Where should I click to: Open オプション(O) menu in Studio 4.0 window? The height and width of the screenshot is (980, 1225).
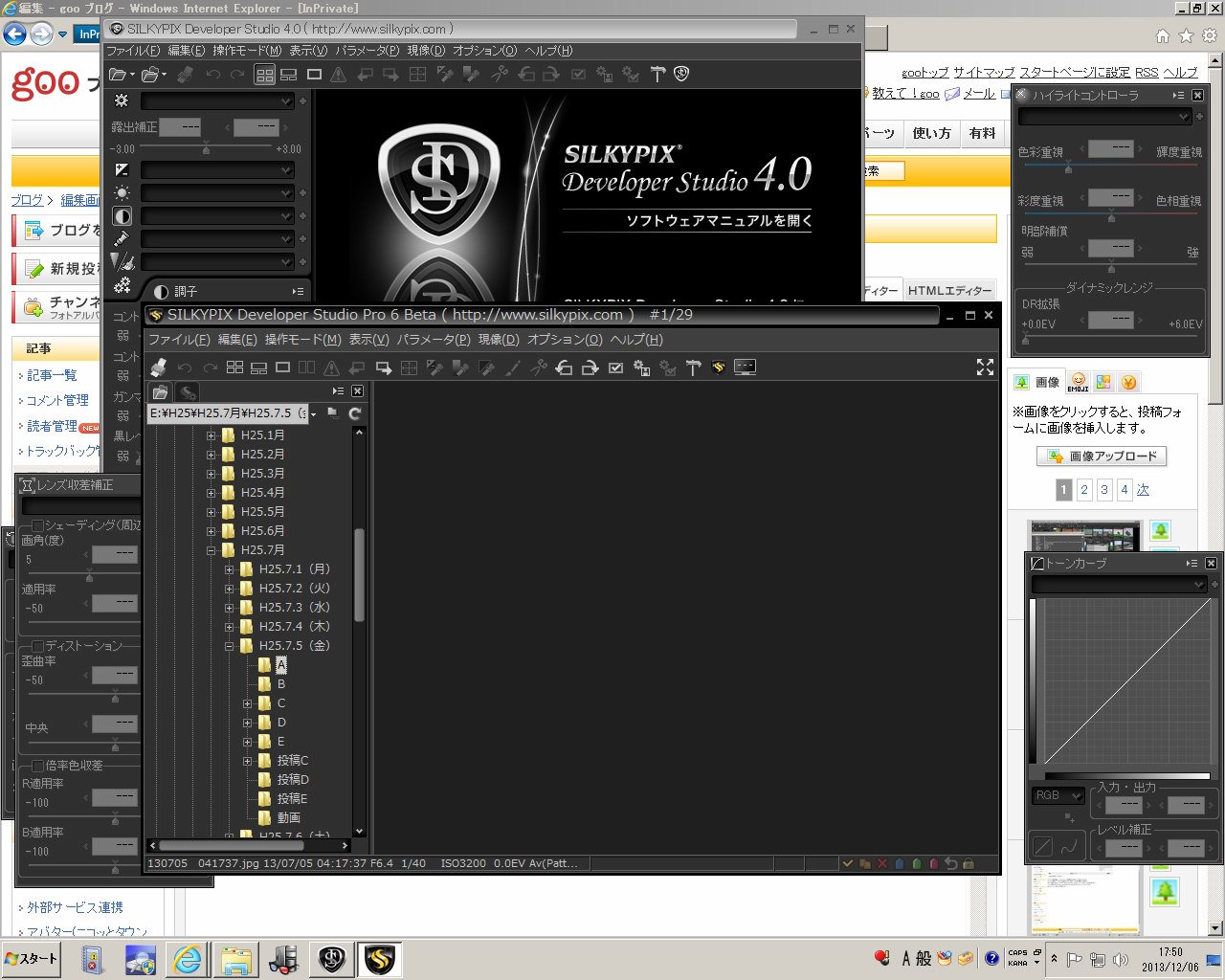click(485, 51)
